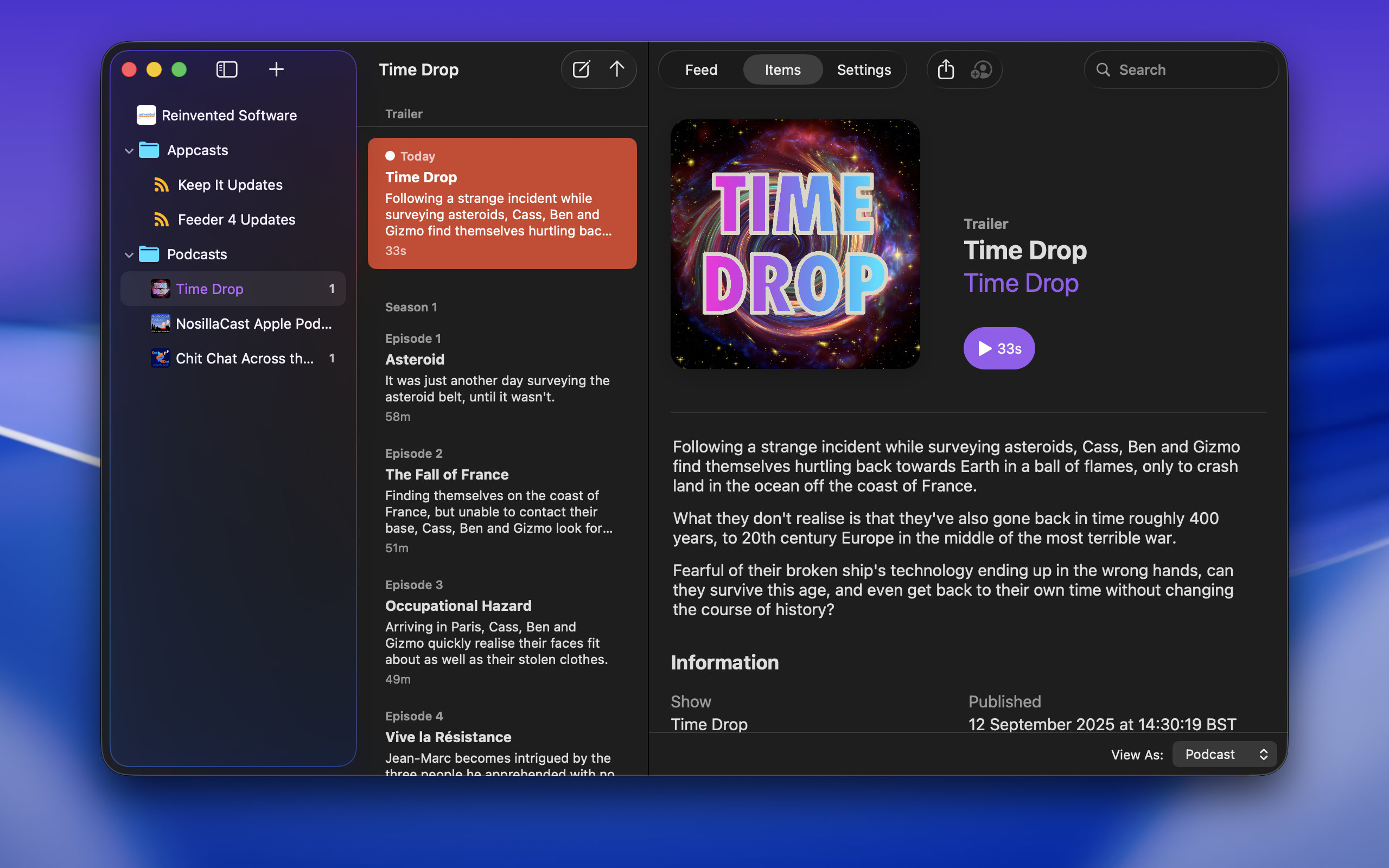Toggle unread dot on Today trailer item
1389x868 pixels.
pos(390,156)
